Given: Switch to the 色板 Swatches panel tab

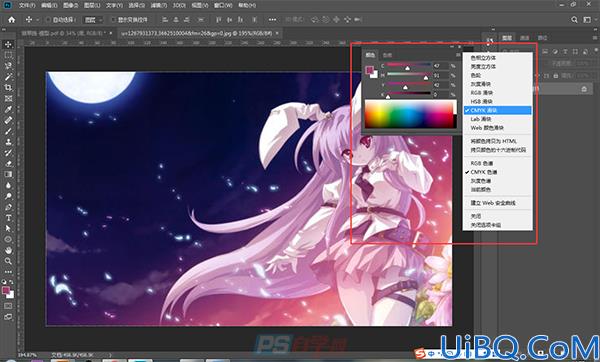Looking at the screenshot, I should tap(387, 55).
